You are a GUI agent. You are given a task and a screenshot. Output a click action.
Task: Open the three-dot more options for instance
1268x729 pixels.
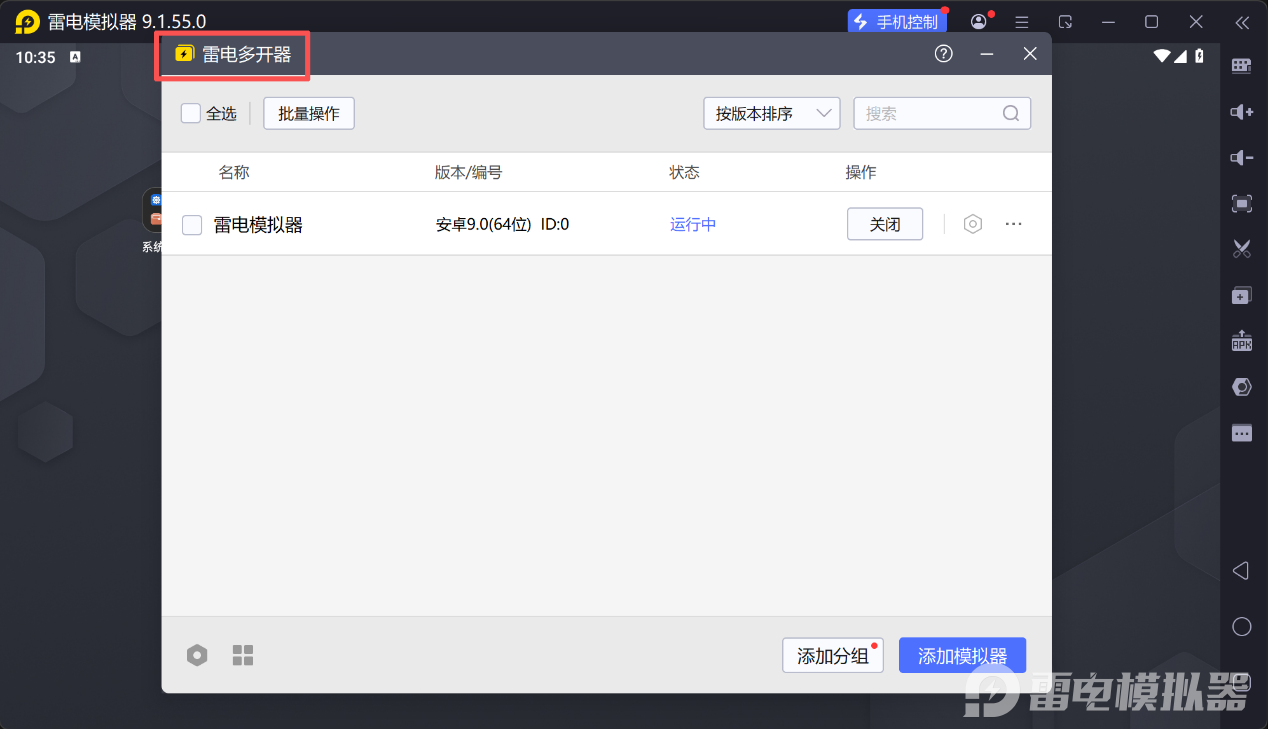click(x=1013, y=224)
